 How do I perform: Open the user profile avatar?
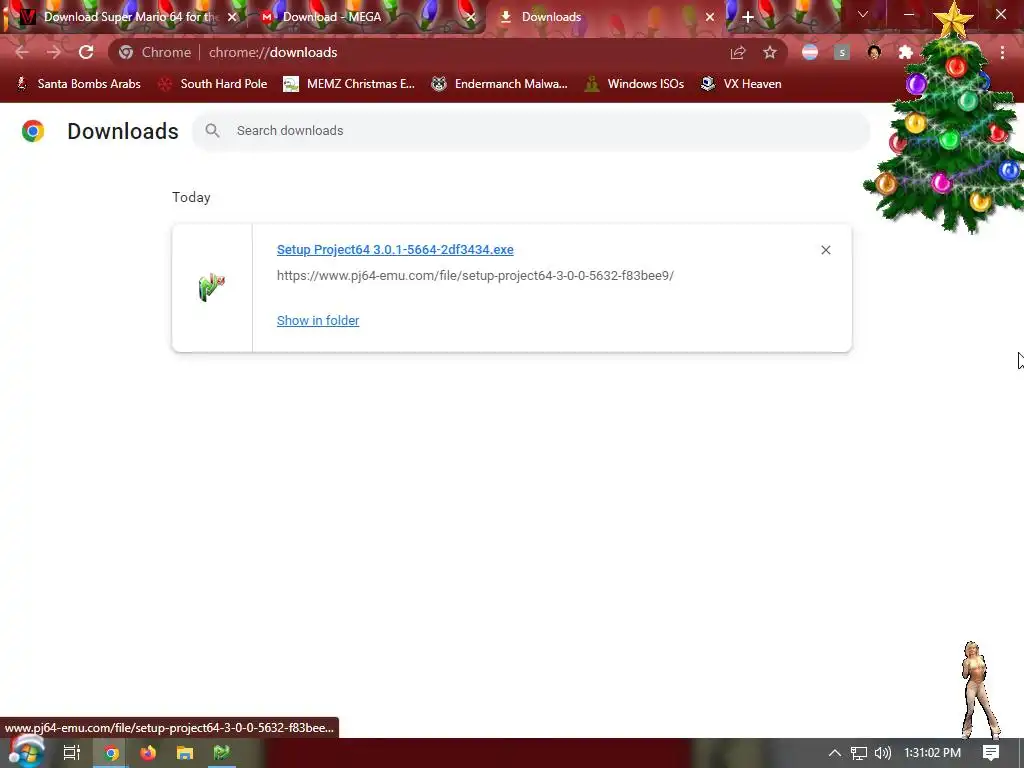874,52
